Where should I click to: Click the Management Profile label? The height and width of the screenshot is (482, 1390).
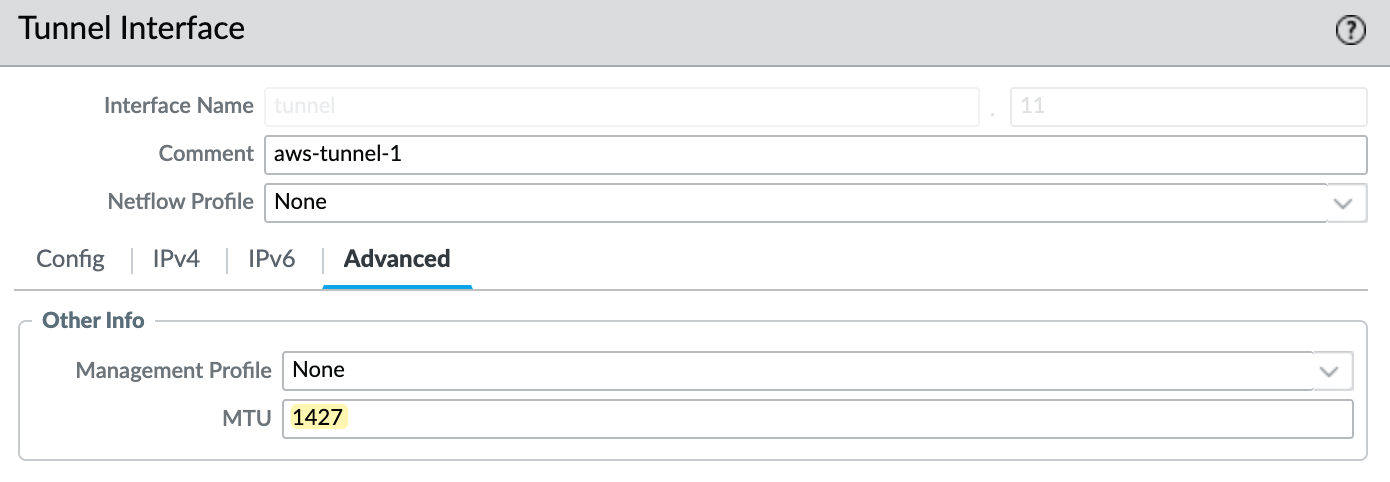coord(174,370)
